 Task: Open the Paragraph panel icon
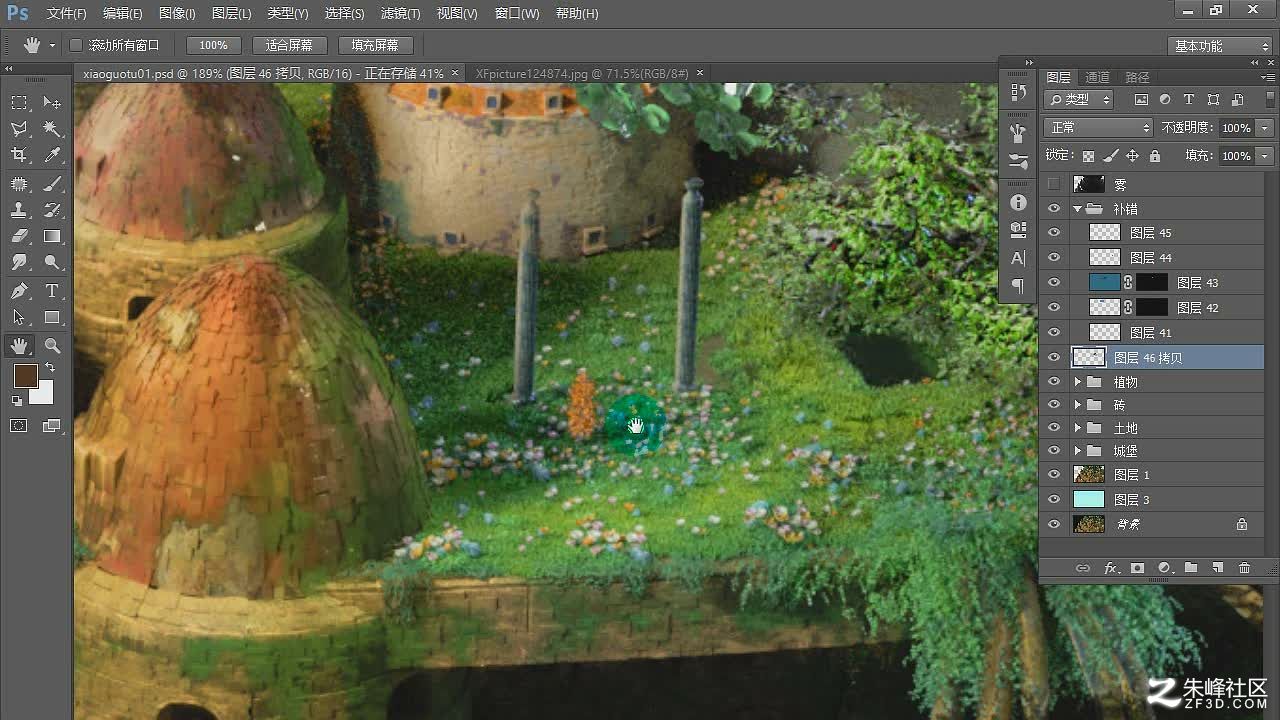coord(1018,286)
